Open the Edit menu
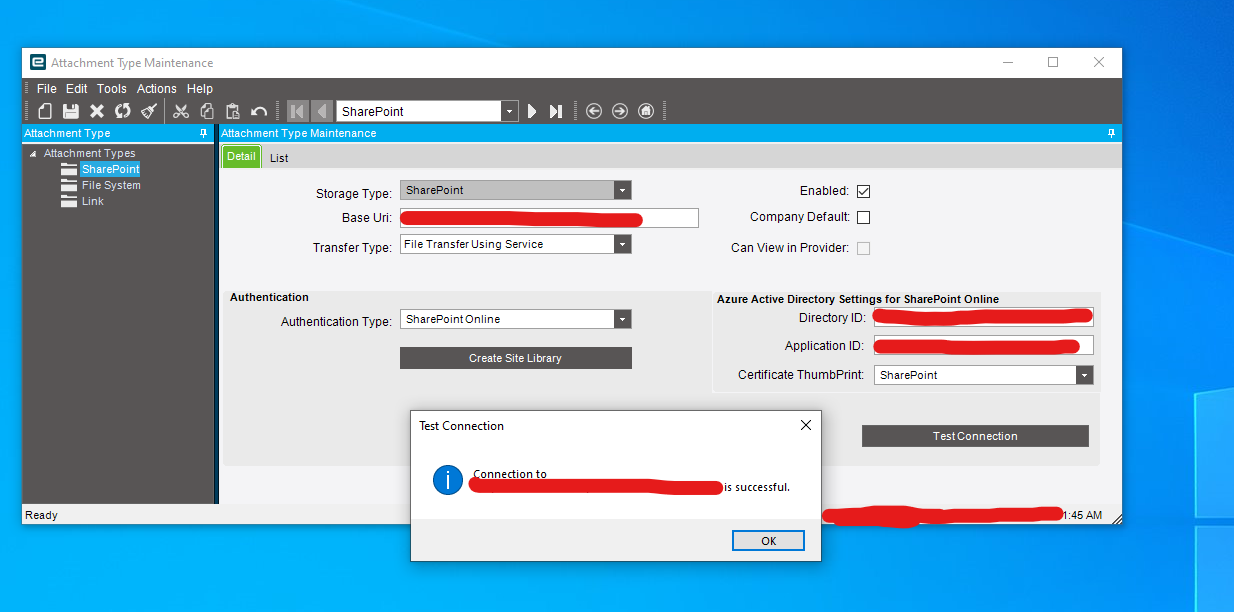 coord(77,89)
